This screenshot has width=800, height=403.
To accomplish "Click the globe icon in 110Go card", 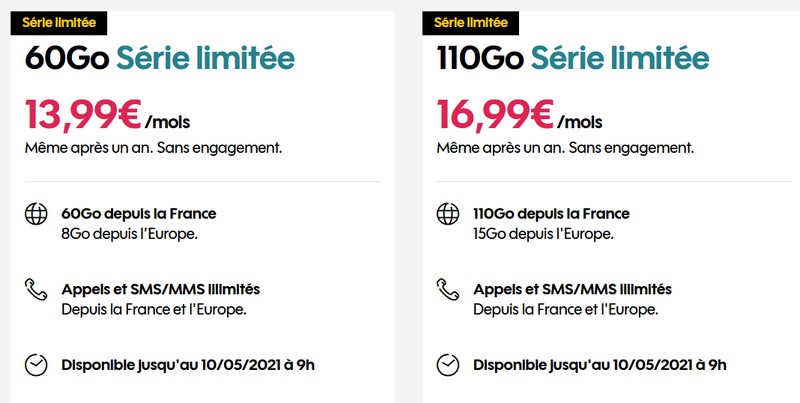I will [x=448, y=214].
